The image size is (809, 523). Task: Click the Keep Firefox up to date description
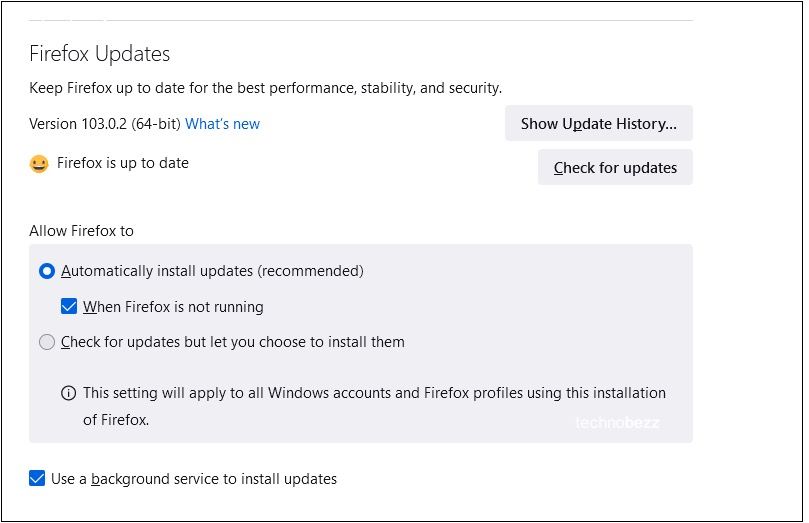(265, 88)
